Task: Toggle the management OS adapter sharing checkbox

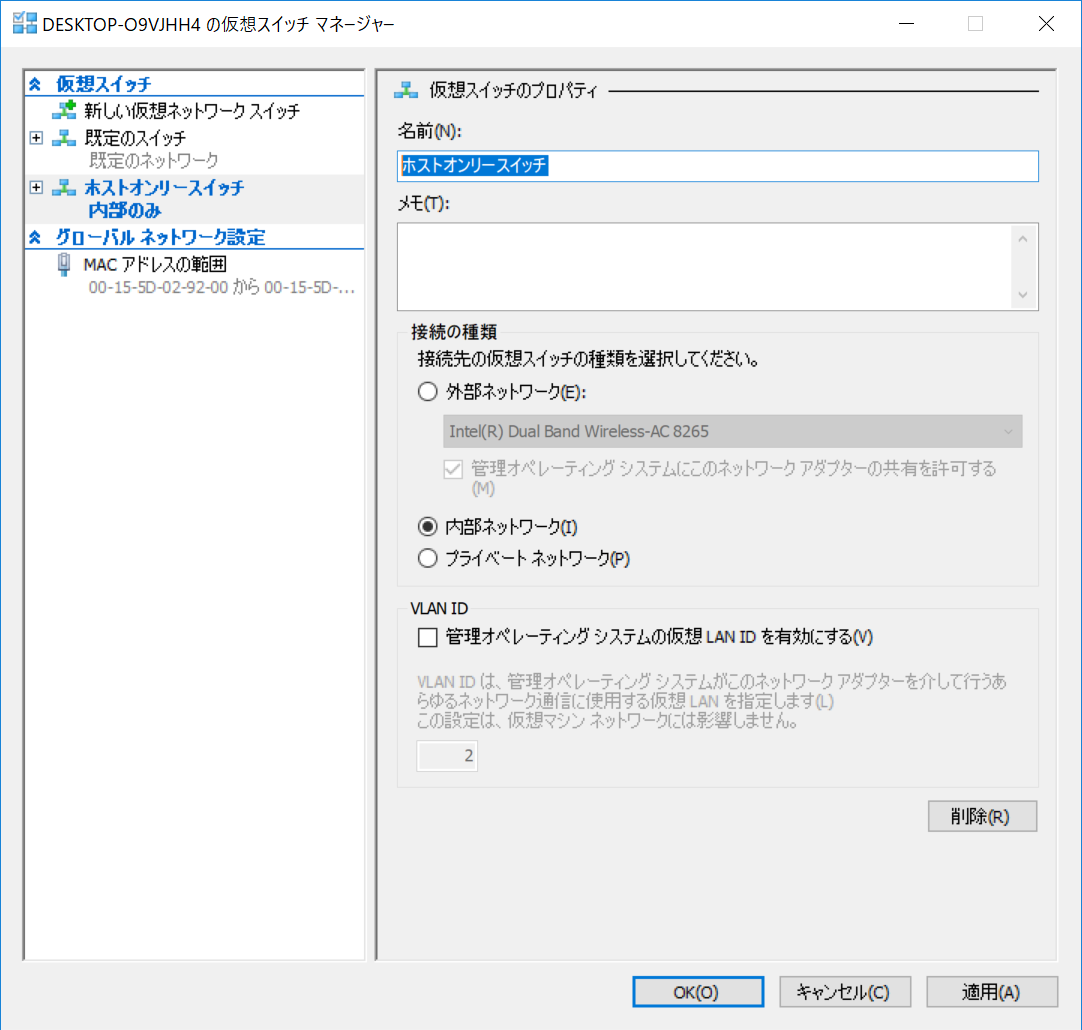Action: tap(453, 469)
